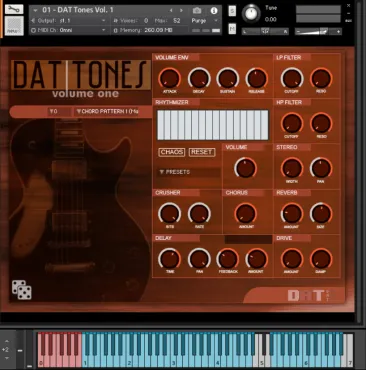Click the Voices count value 0
Screen dimensions: 366x370
coord(146,21)
